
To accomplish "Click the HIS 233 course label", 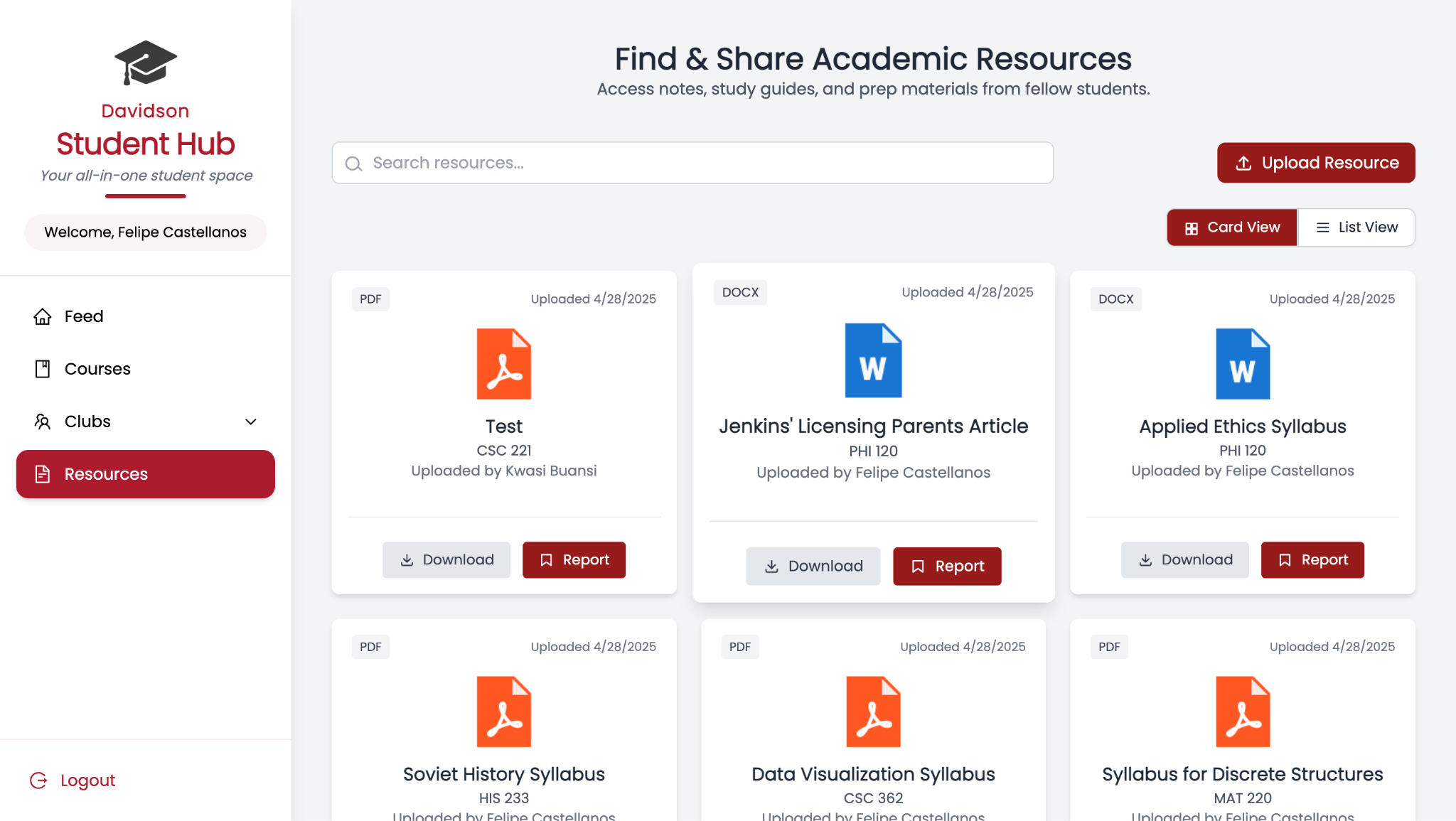I will (504, 798).
